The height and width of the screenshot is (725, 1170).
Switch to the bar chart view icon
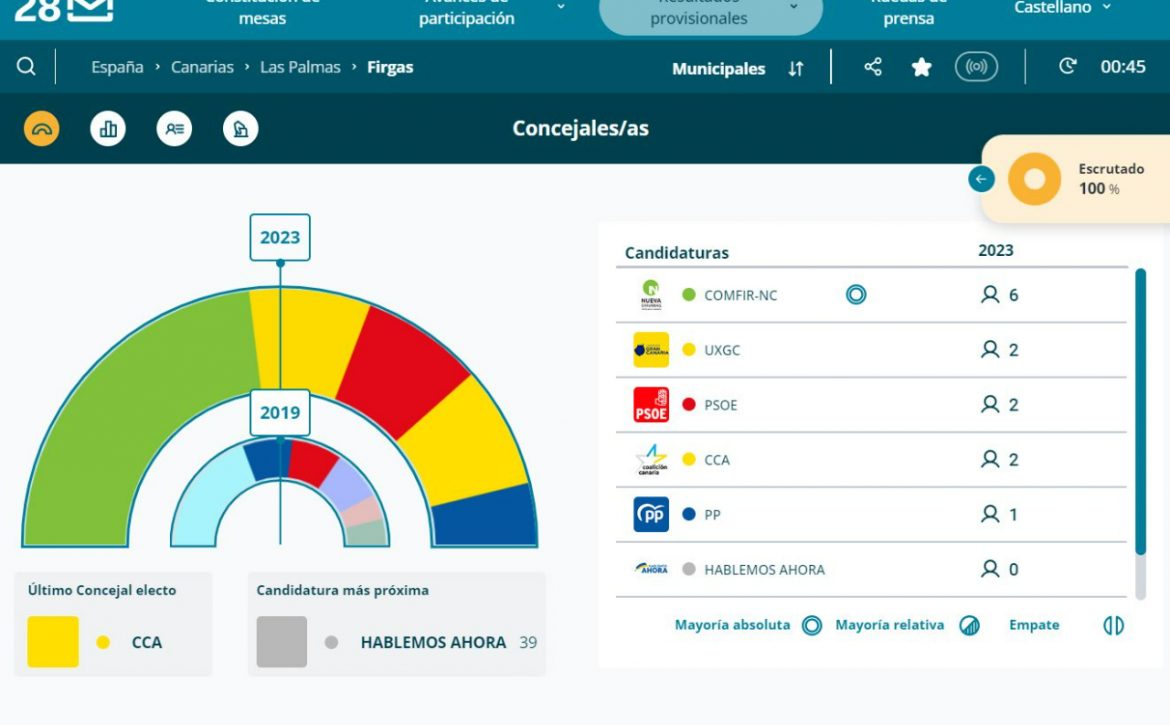tap(108, 129)
